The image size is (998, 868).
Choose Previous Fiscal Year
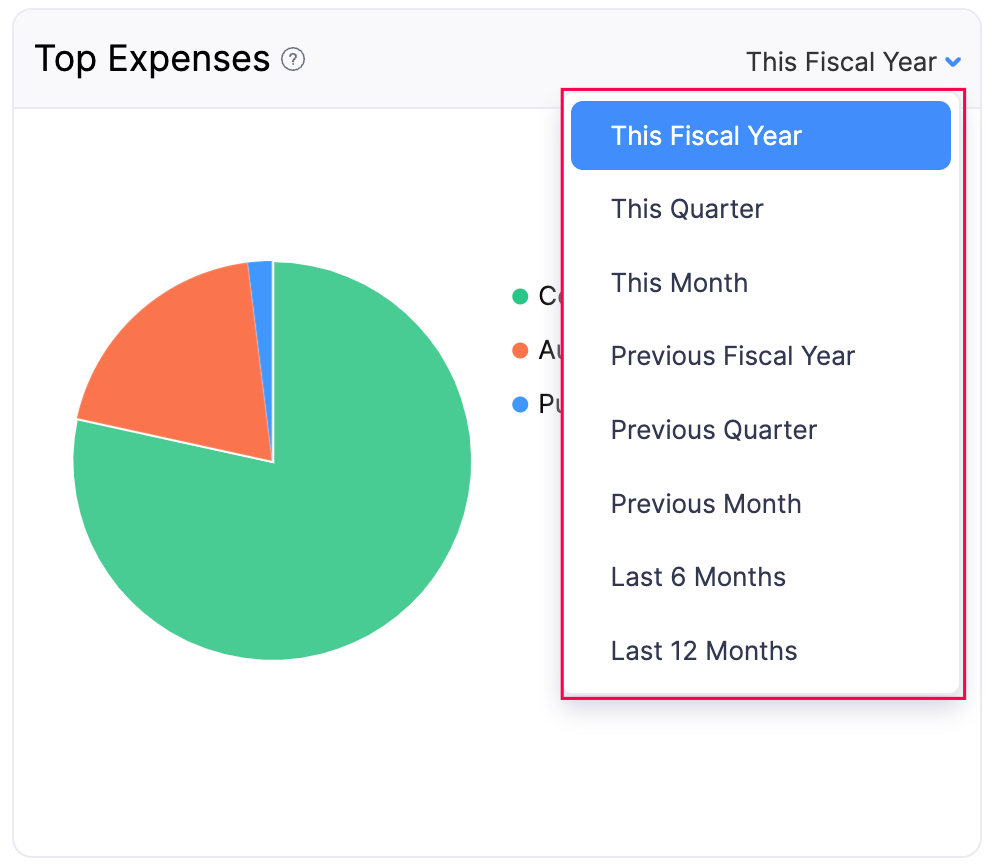point(733,356)
